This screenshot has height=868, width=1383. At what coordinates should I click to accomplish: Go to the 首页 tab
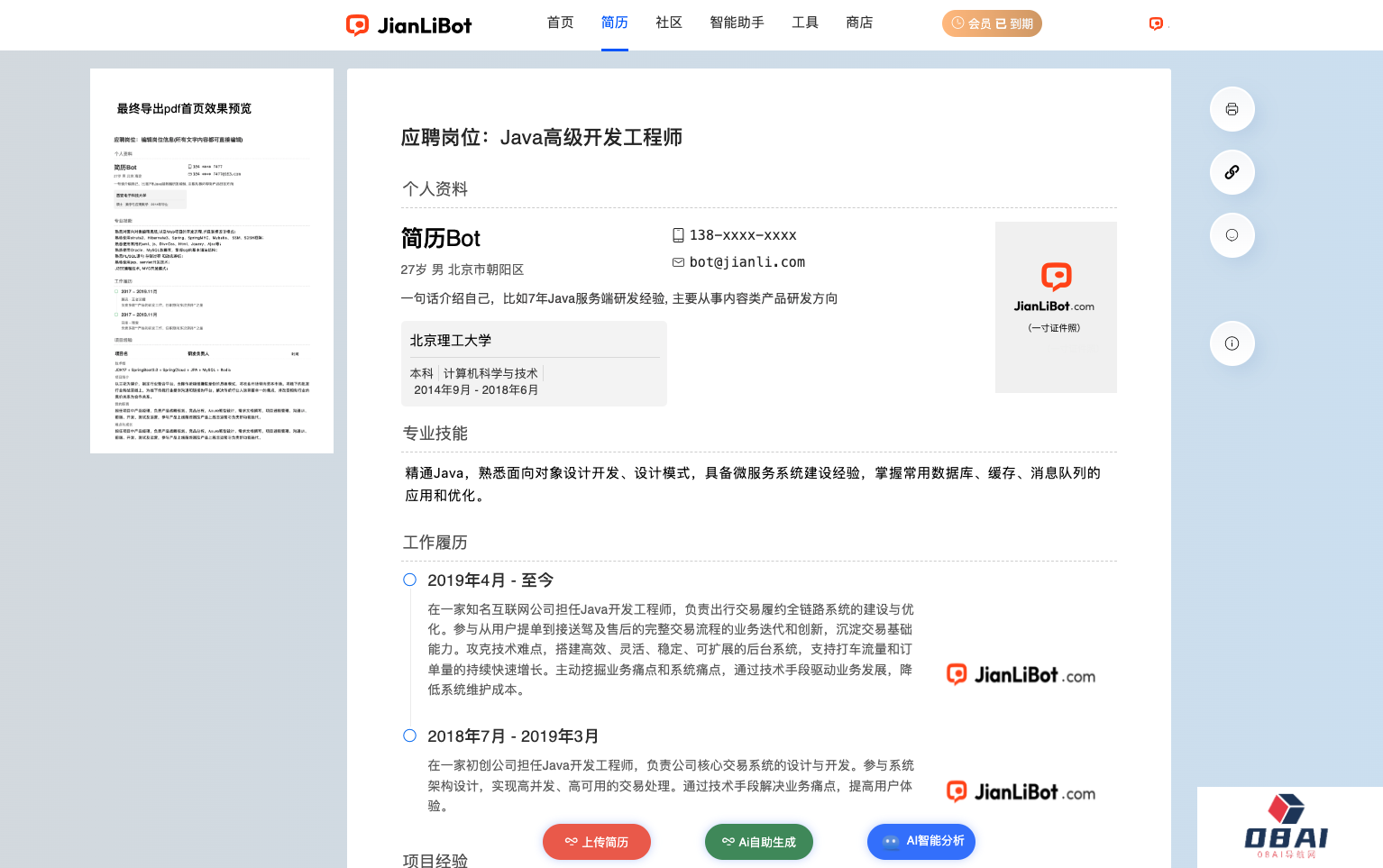click(x=560, y=23)
